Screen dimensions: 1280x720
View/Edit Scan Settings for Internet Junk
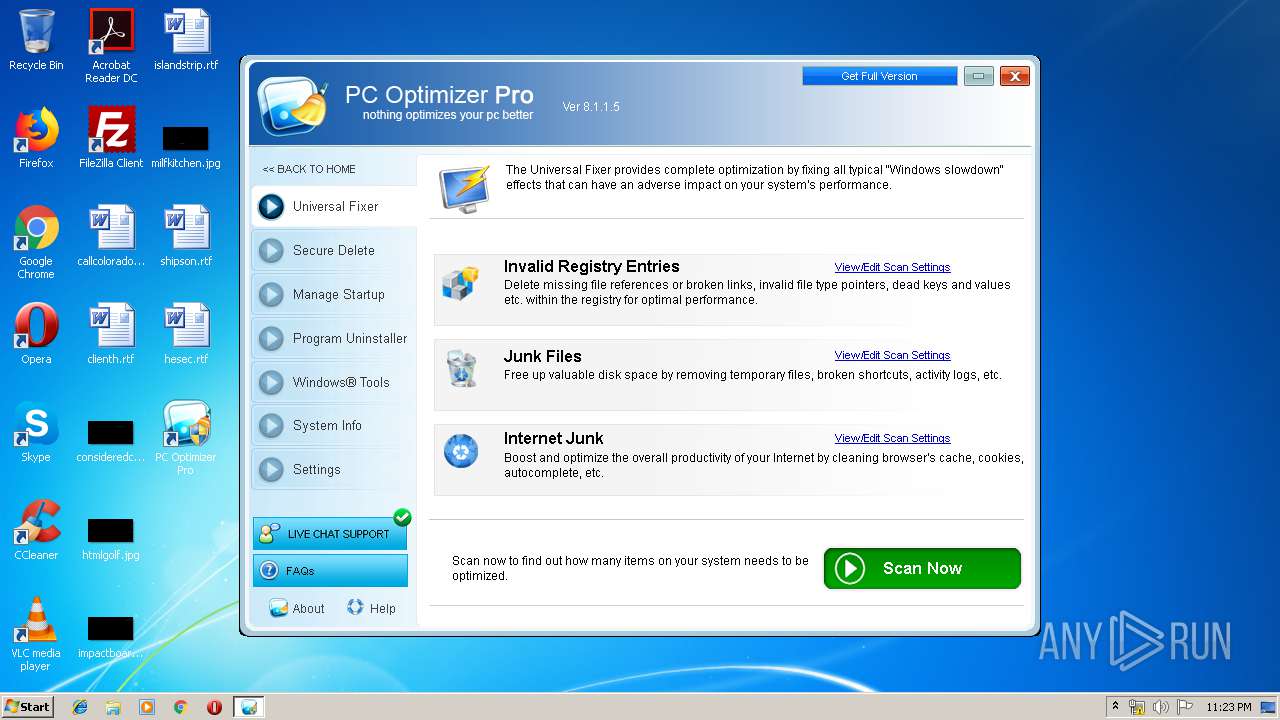pyautogui.click(x=892, y=438)
